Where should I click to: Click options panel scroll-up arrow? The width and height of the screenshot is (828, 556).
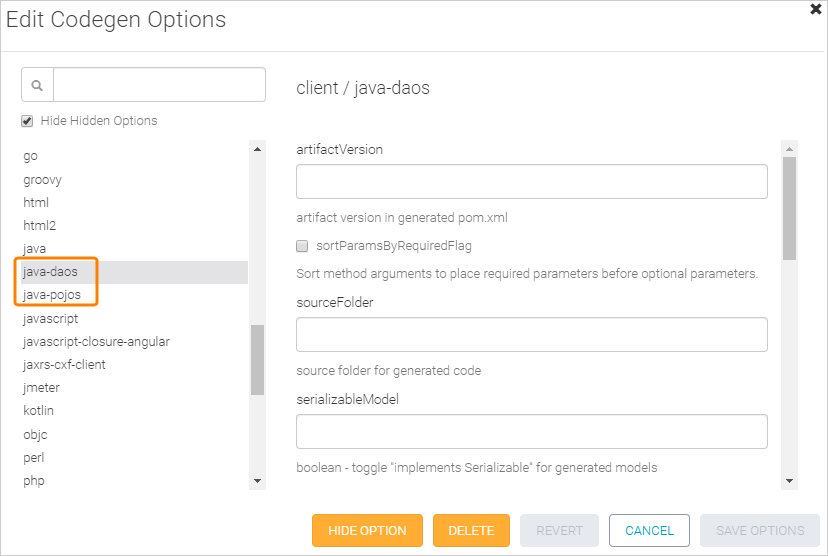pyautogui.click(x=789, y=149)
